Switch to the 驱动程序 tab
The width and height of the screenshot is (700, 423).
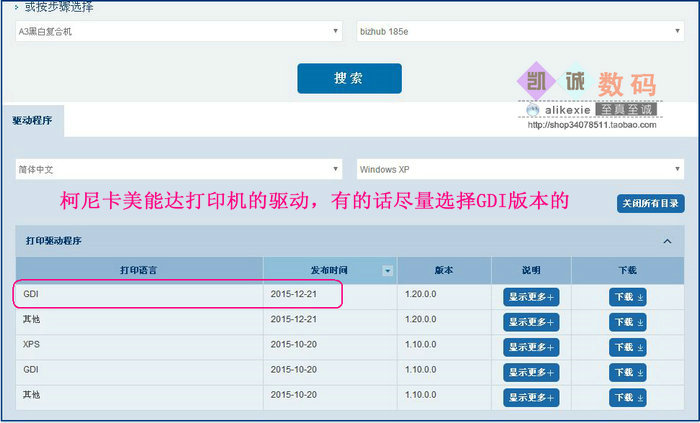[33, 120]
